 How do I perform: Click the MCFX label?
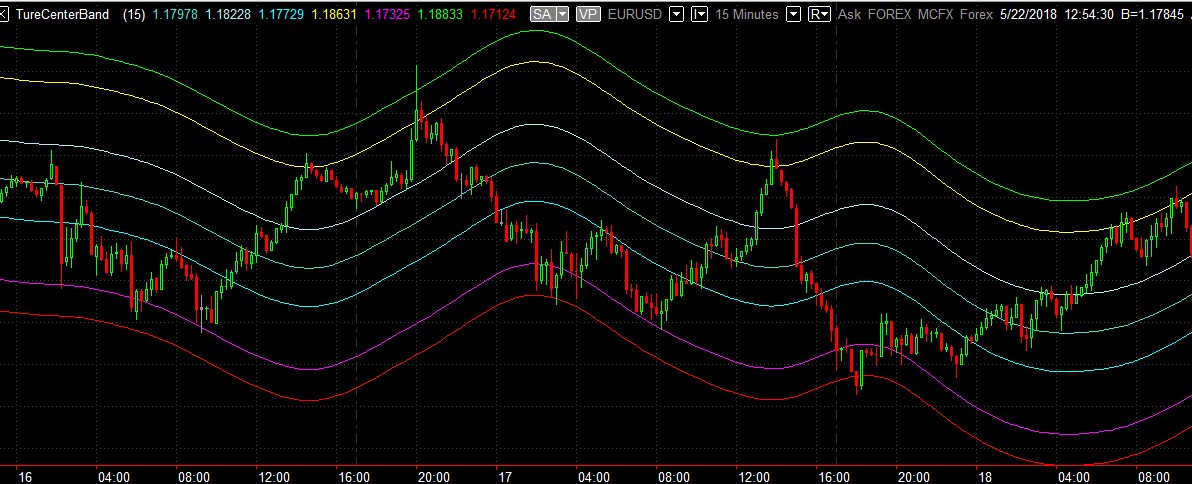click(935, 14)
